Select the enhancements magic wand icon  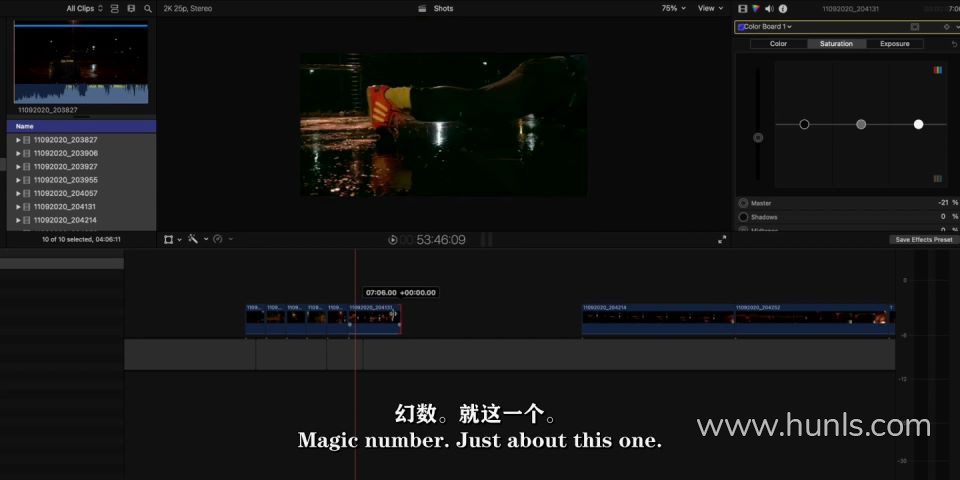point(193,239)
